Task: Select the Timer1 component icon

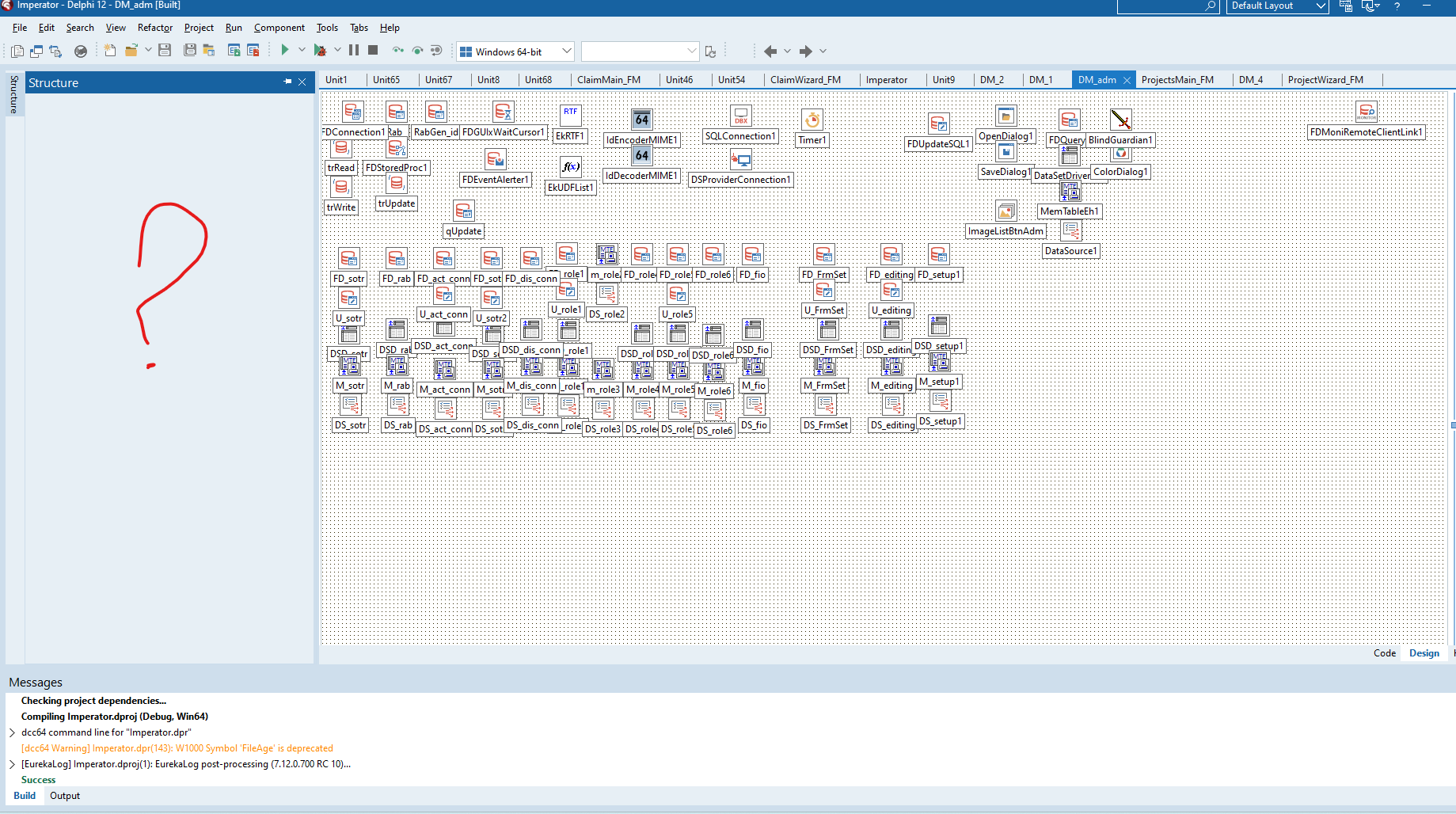Action: click(x=812, y=120)
